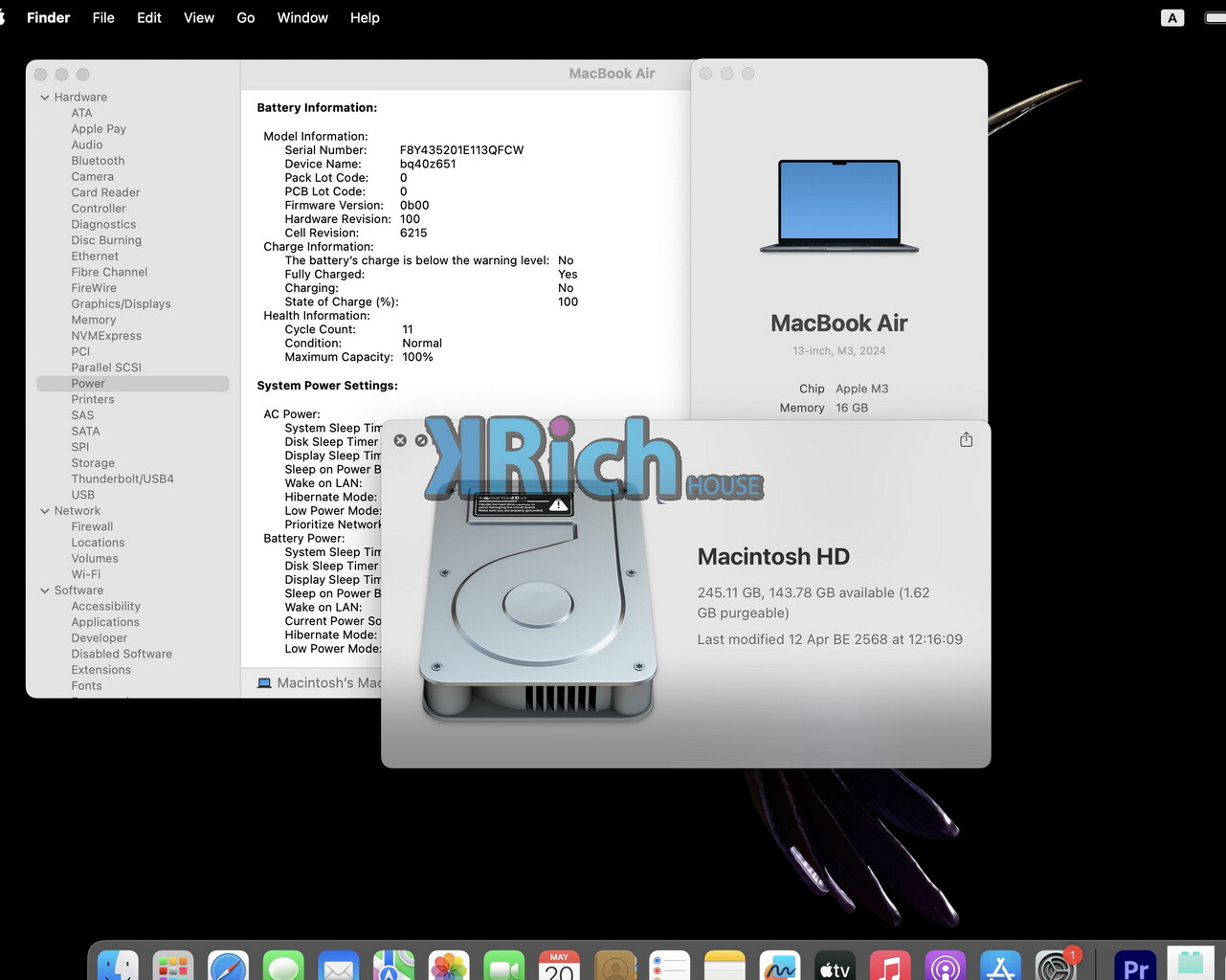Open Contacts from the Dock

click(x=614, y=965)
